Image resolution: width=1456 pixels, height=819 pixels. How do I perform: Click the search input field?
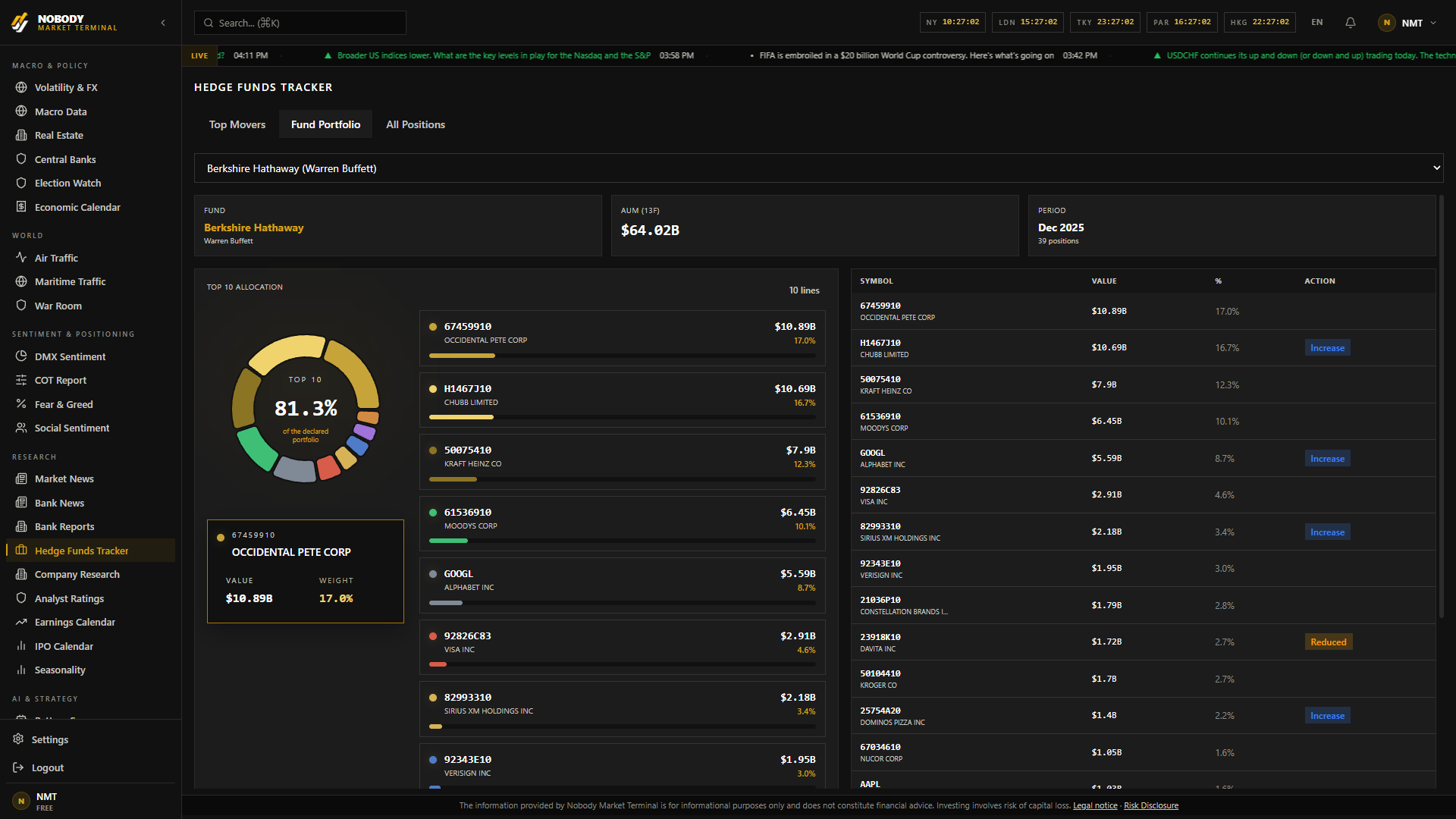300,23
